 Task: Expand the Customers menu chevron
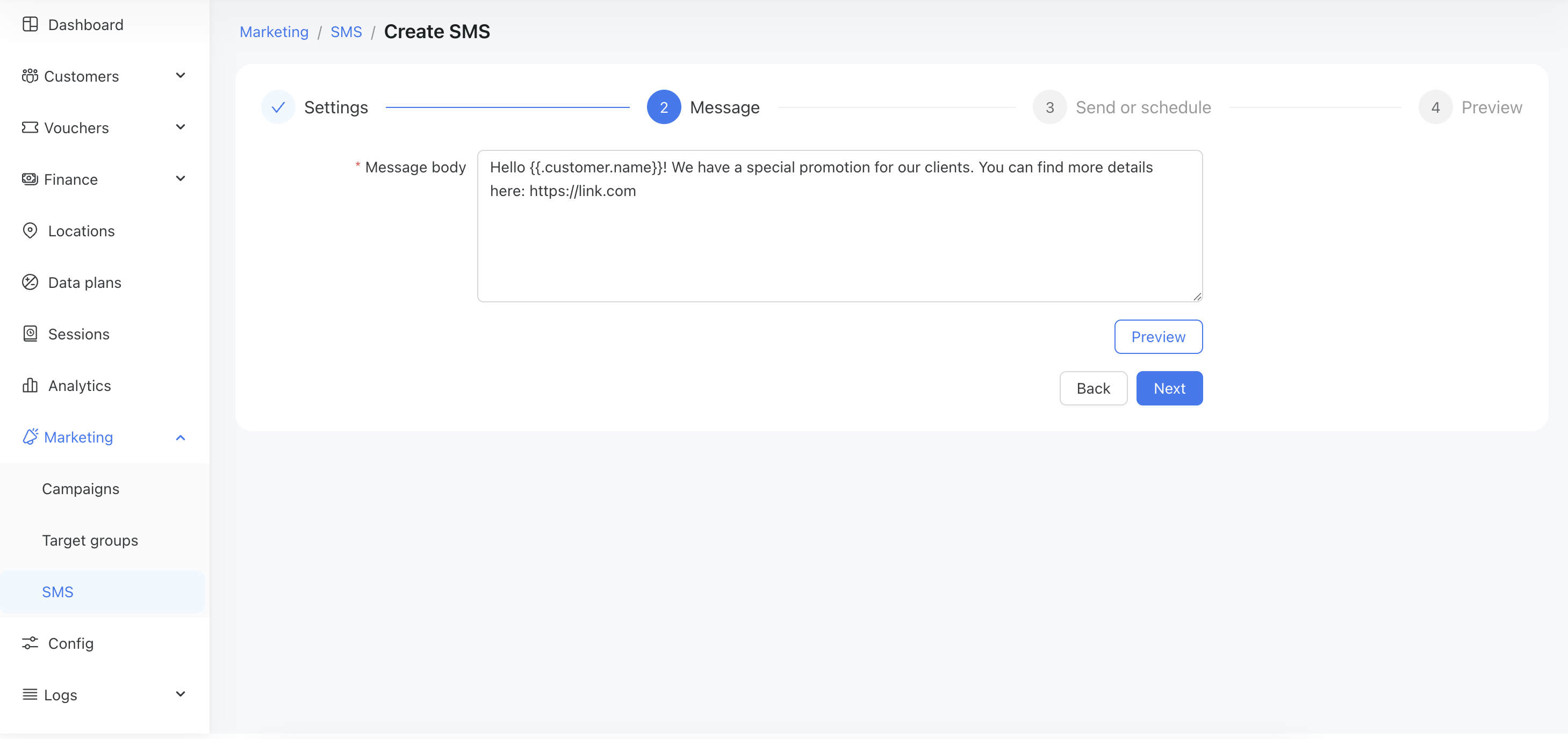pos(180,75)
